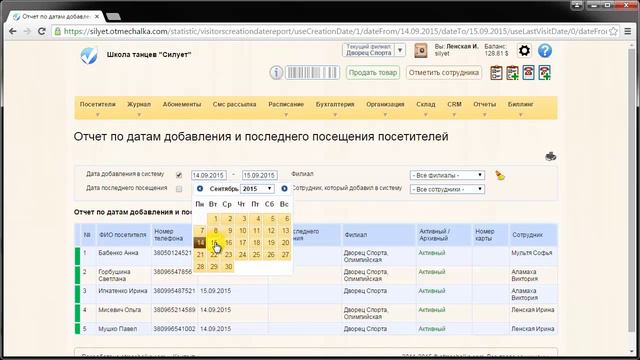Click the green padlock in address bar
Viewport: 640px width, 360px height.
58,31
